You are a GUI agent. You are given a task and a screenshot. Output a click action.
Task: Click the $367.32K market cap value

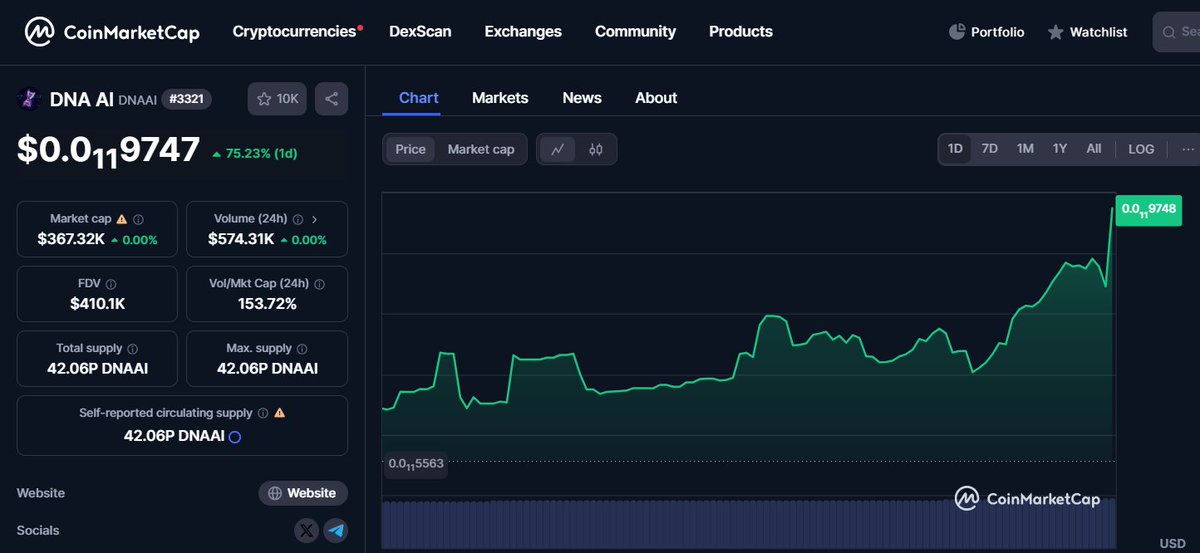[71, 239]
